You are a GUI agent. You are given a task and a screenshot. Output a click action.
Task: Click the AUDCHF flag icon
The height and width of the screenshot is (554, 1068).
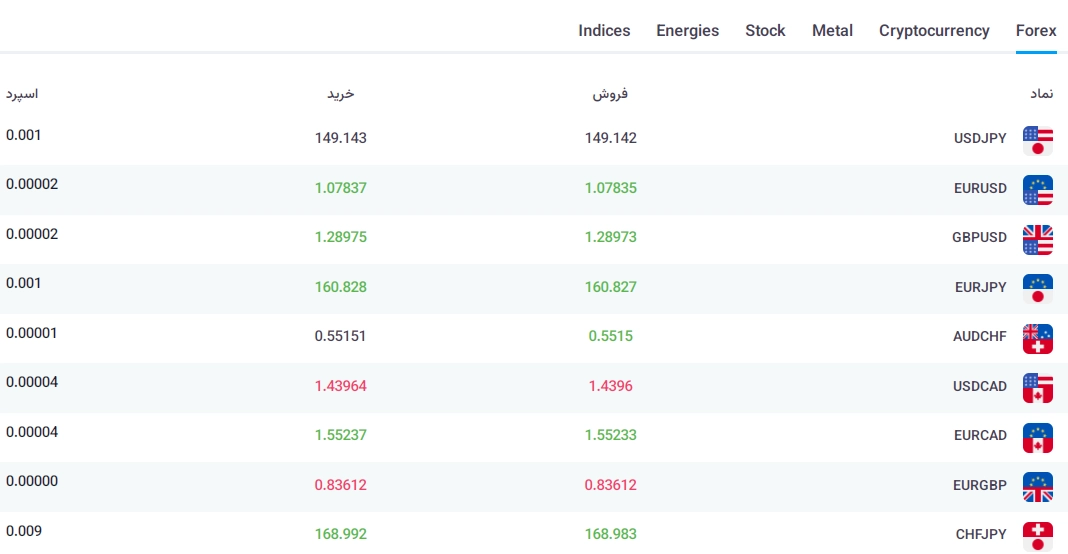1037,339
